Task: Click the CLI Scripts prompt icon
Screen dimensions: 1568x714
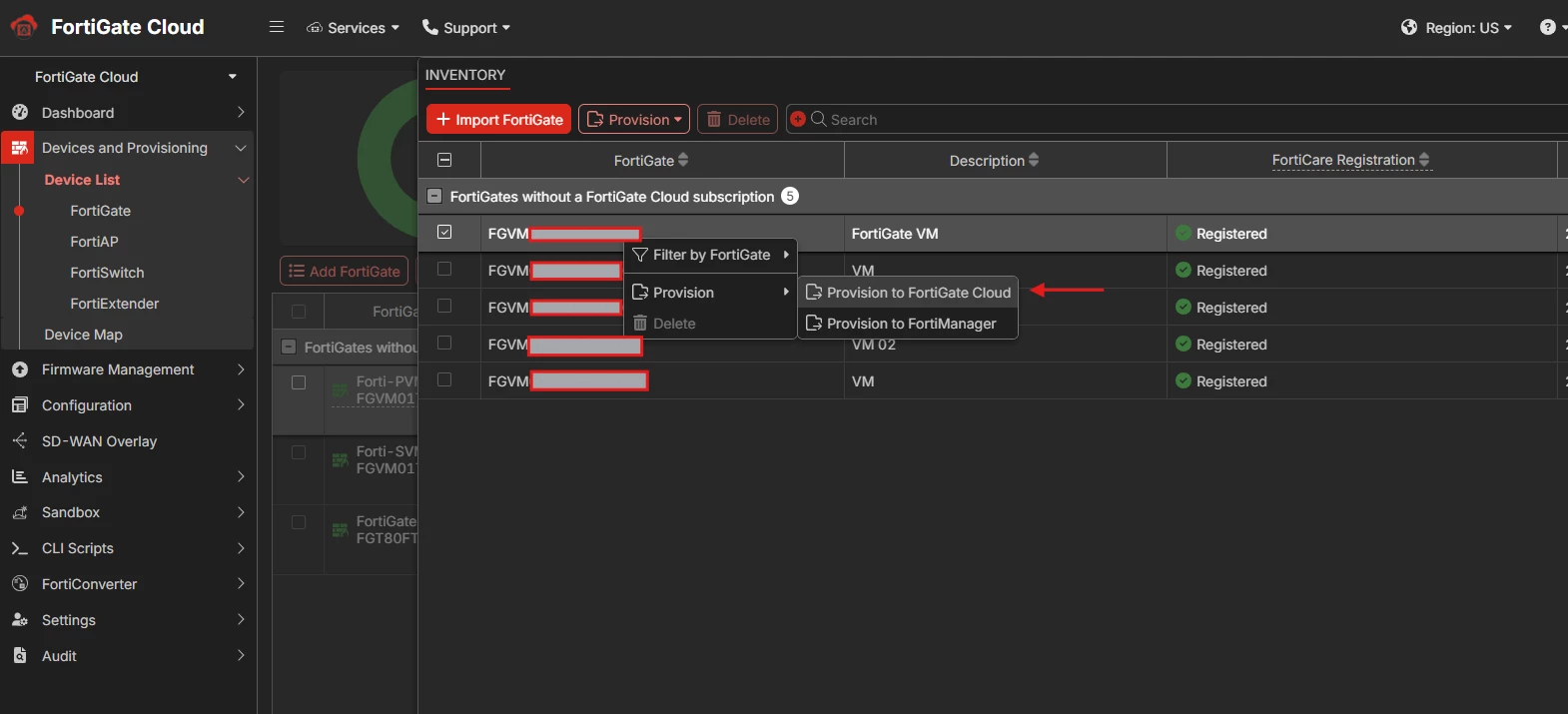Action: pyautogui.click(x=19, y=548)
